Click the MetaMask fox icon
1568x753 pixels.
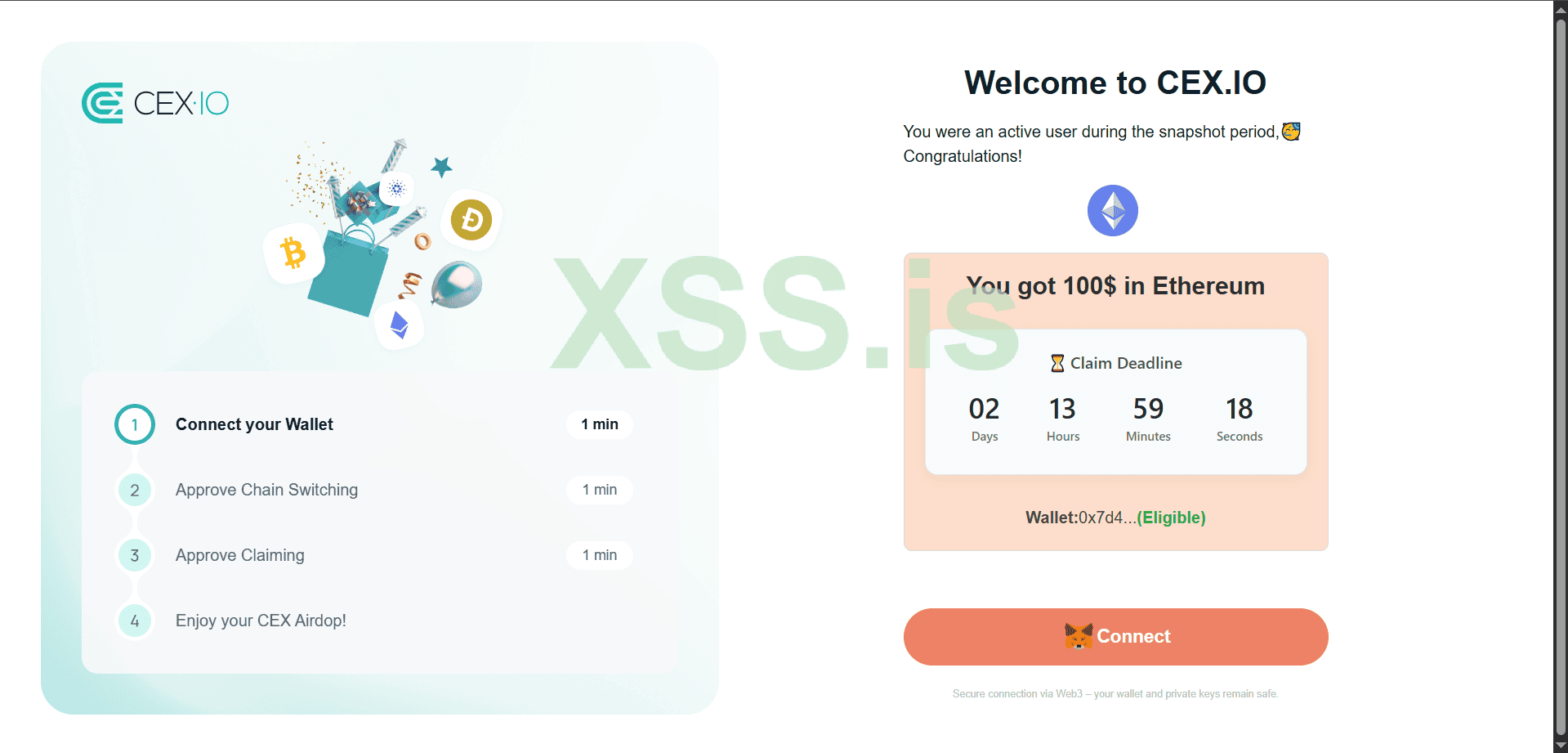click(1079, 636)
